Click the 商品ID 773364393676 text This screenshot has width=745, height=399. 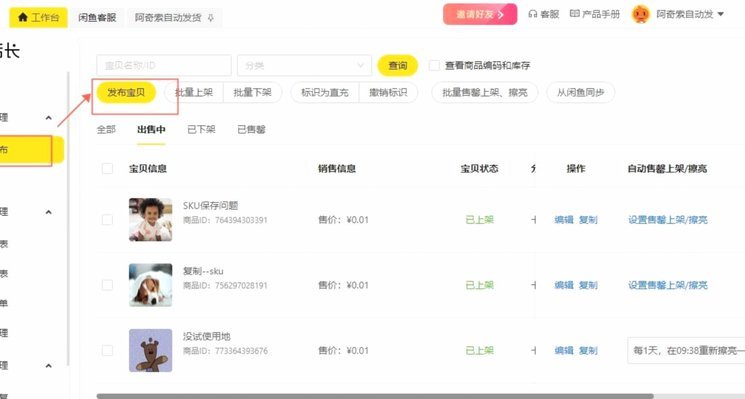click(x=225, y=352)
